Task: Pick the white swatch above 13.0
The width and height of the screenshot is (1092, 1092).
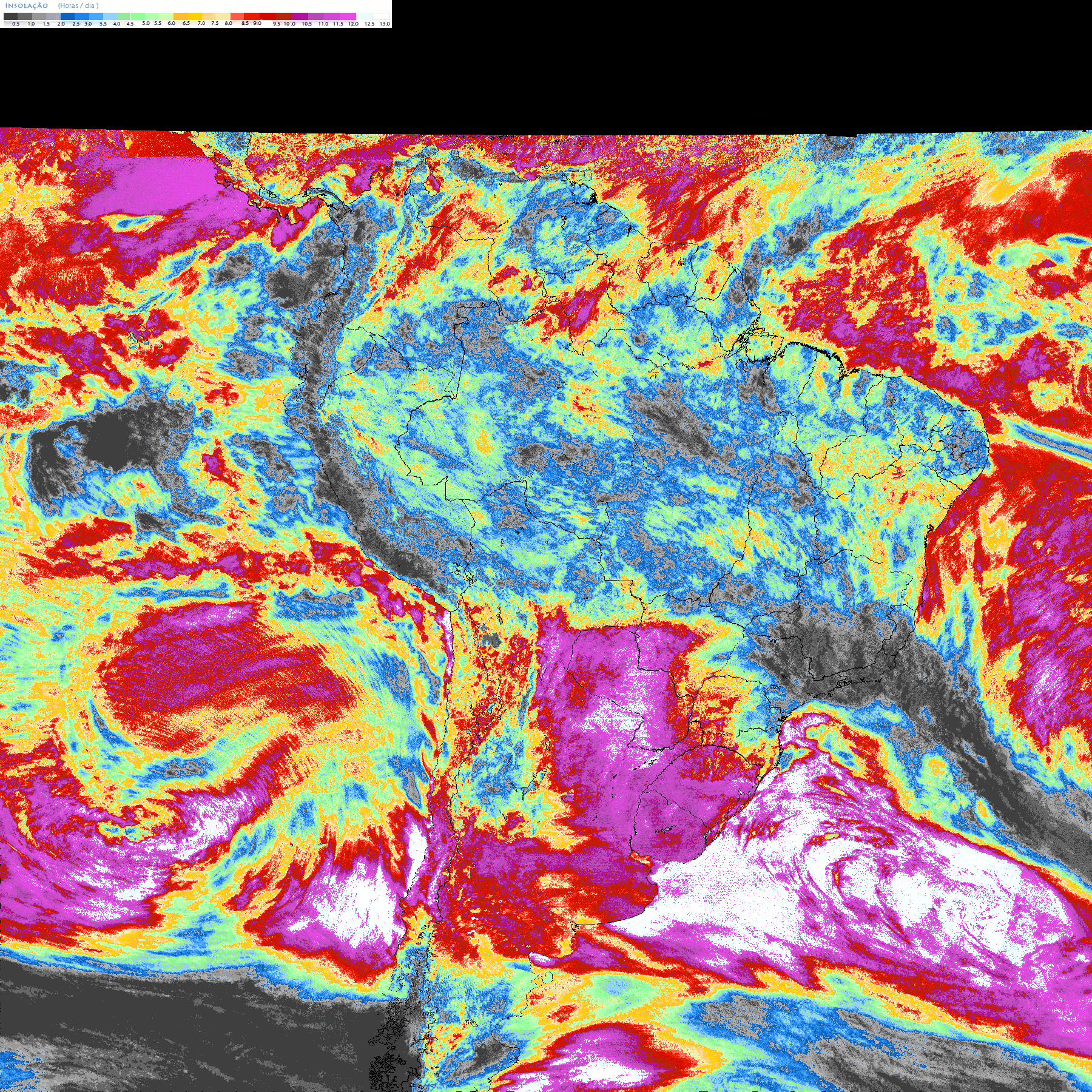Action: pos(381,16)
